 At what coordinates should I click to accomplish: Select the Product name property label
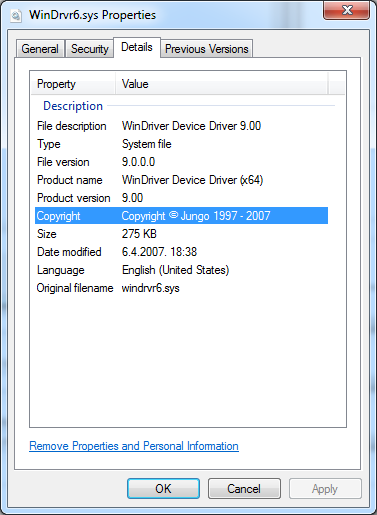(x=70, y=180)
